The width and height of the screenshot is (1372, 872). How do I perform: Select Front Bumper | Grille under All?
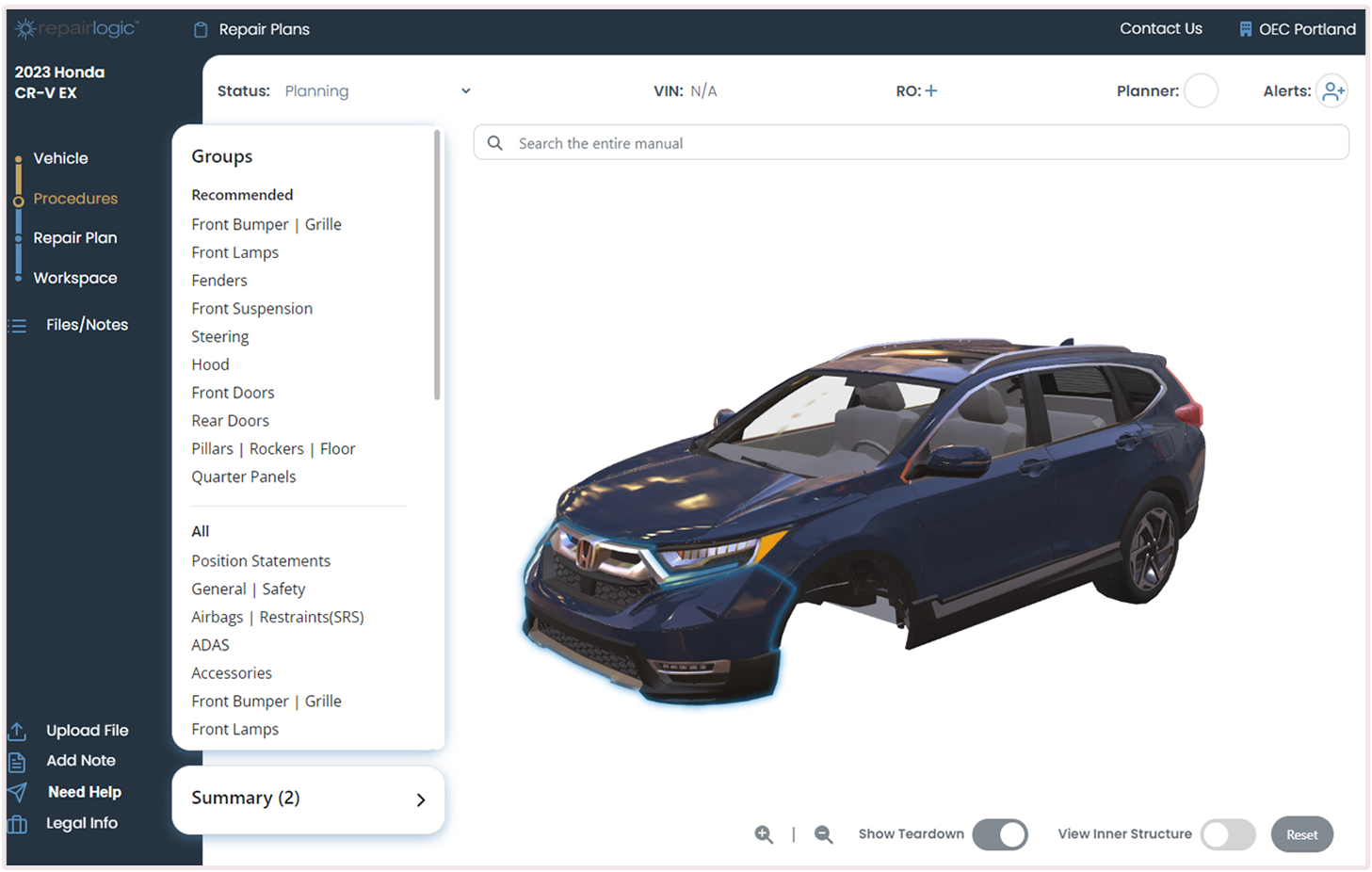tap(266, 702)
